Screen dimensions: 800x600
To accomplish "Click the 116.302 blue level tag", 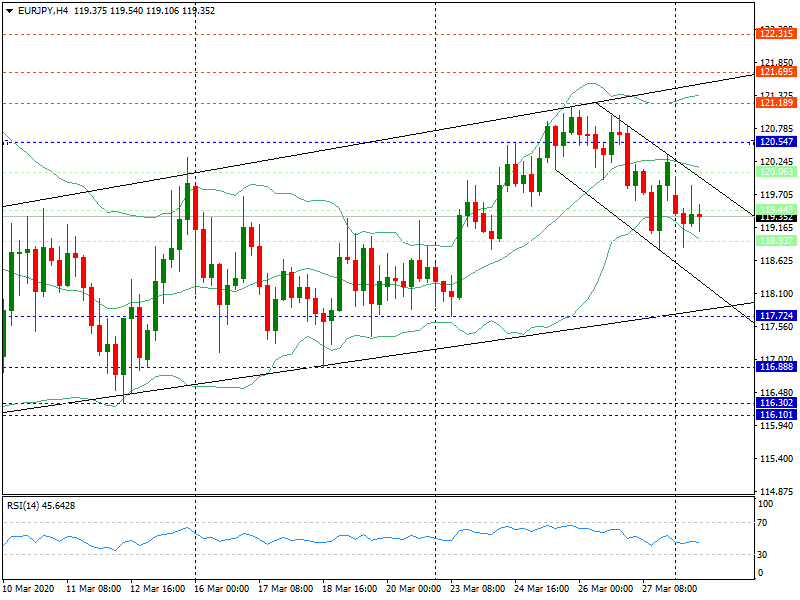I will 776,403.
